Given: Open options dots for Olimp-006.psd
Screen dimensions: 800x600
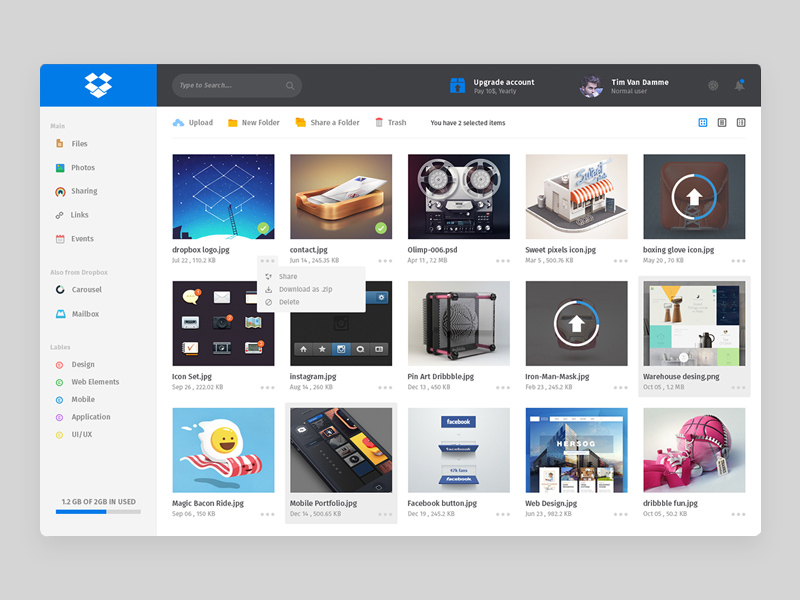Looking at the screenshot, I should (x=502, y=260).
